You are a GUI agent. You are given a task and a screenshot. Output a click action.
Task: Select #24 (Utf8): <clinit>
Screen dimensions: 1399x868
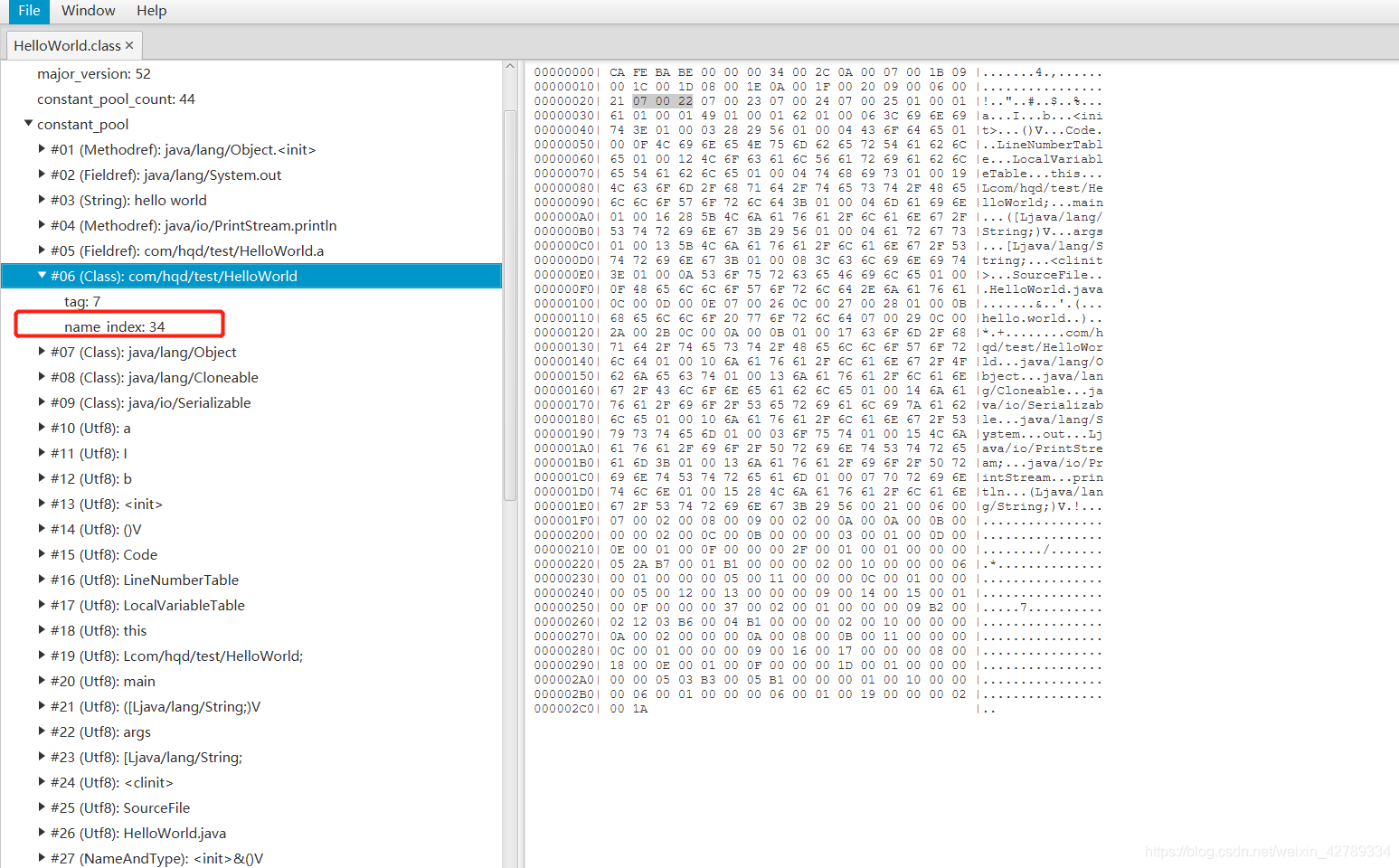pos(111,782)
